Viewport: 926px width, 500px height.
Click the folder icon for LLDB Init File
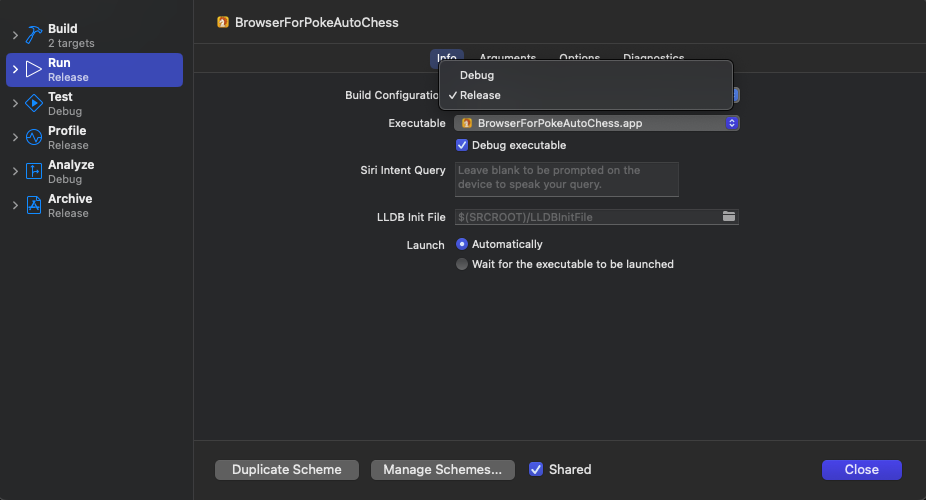(x=729, y=217)
